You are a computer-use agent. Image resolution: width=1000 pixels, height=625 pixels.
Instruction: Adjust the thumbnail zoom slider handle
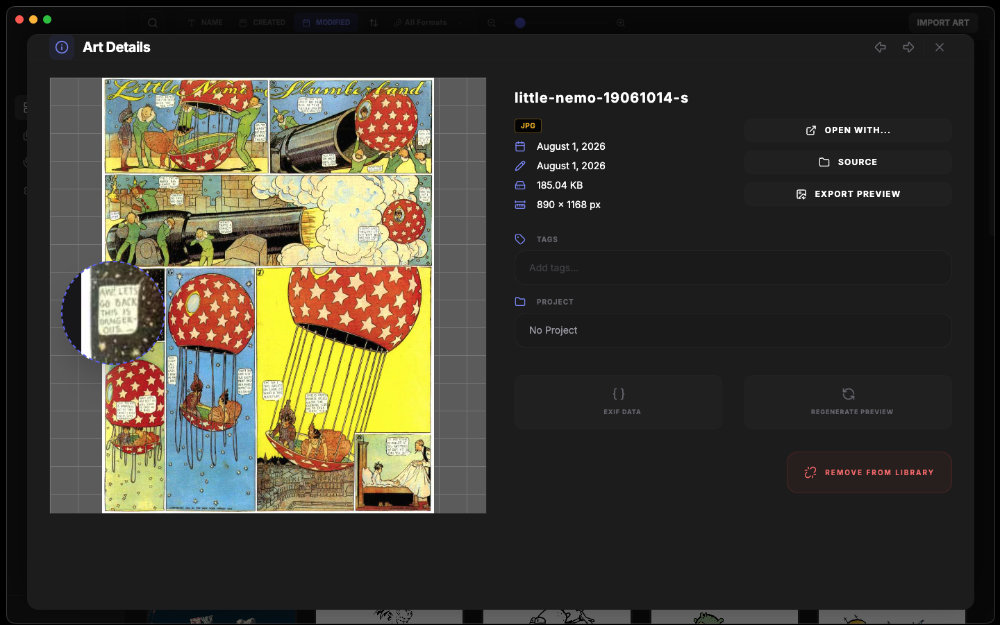520,22
